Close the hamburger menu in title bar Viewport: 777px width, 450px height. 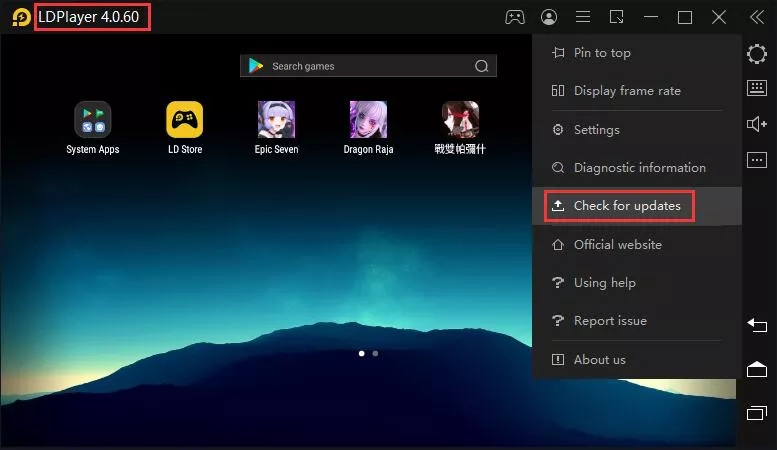pyautogui.click(x=583, y=17)
